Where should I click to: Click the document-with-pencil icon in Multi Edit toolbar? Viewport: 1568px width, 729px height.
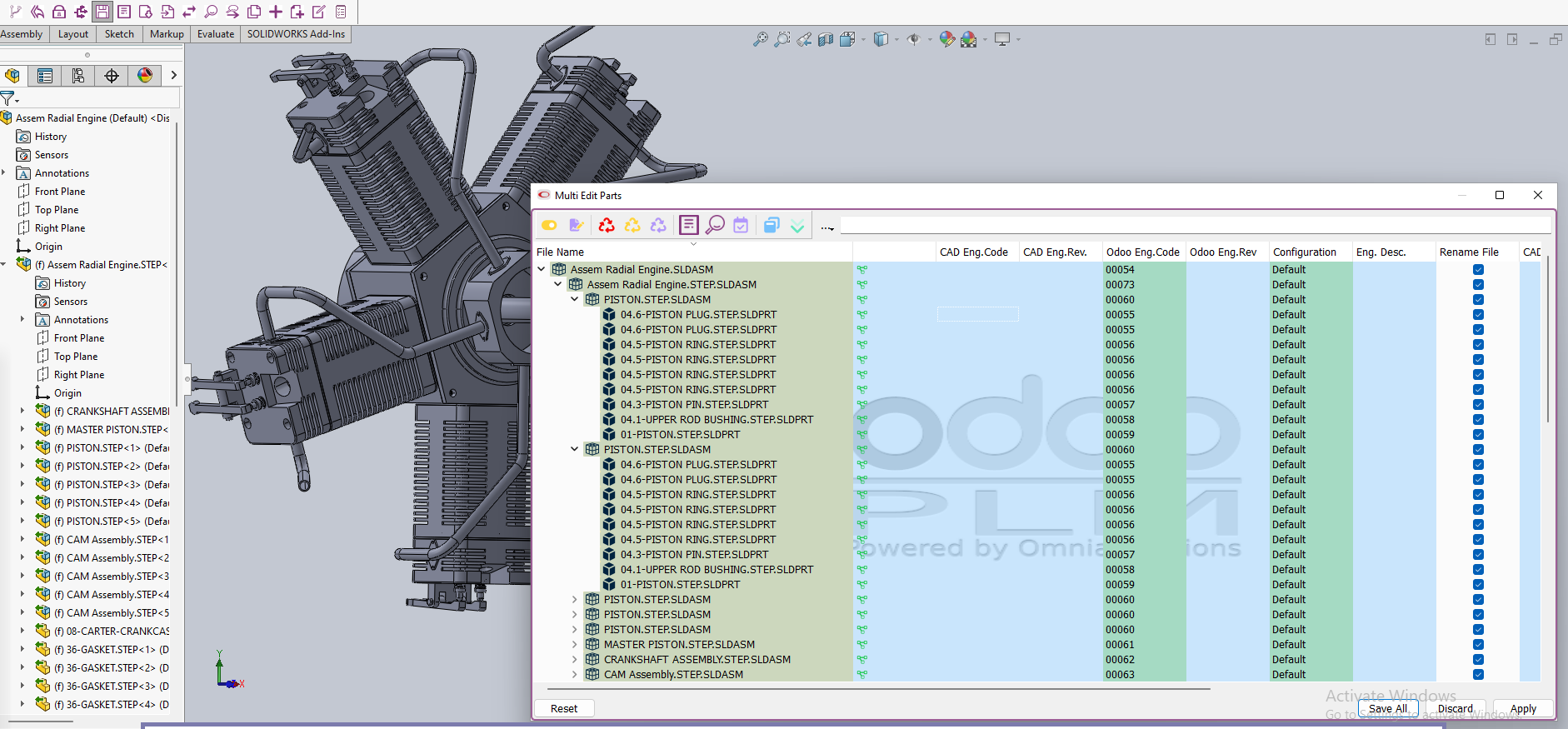pos(576,225)
